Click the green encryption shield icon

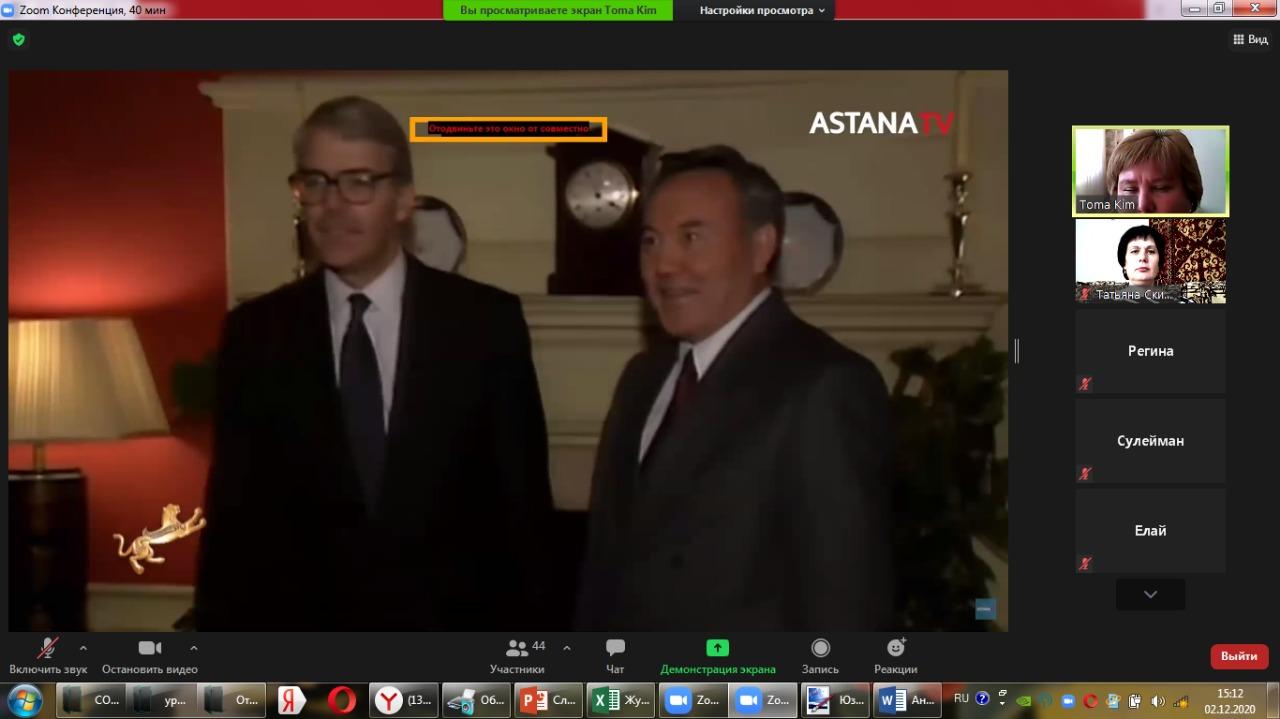pyautogui.click(x=19, y=40)
